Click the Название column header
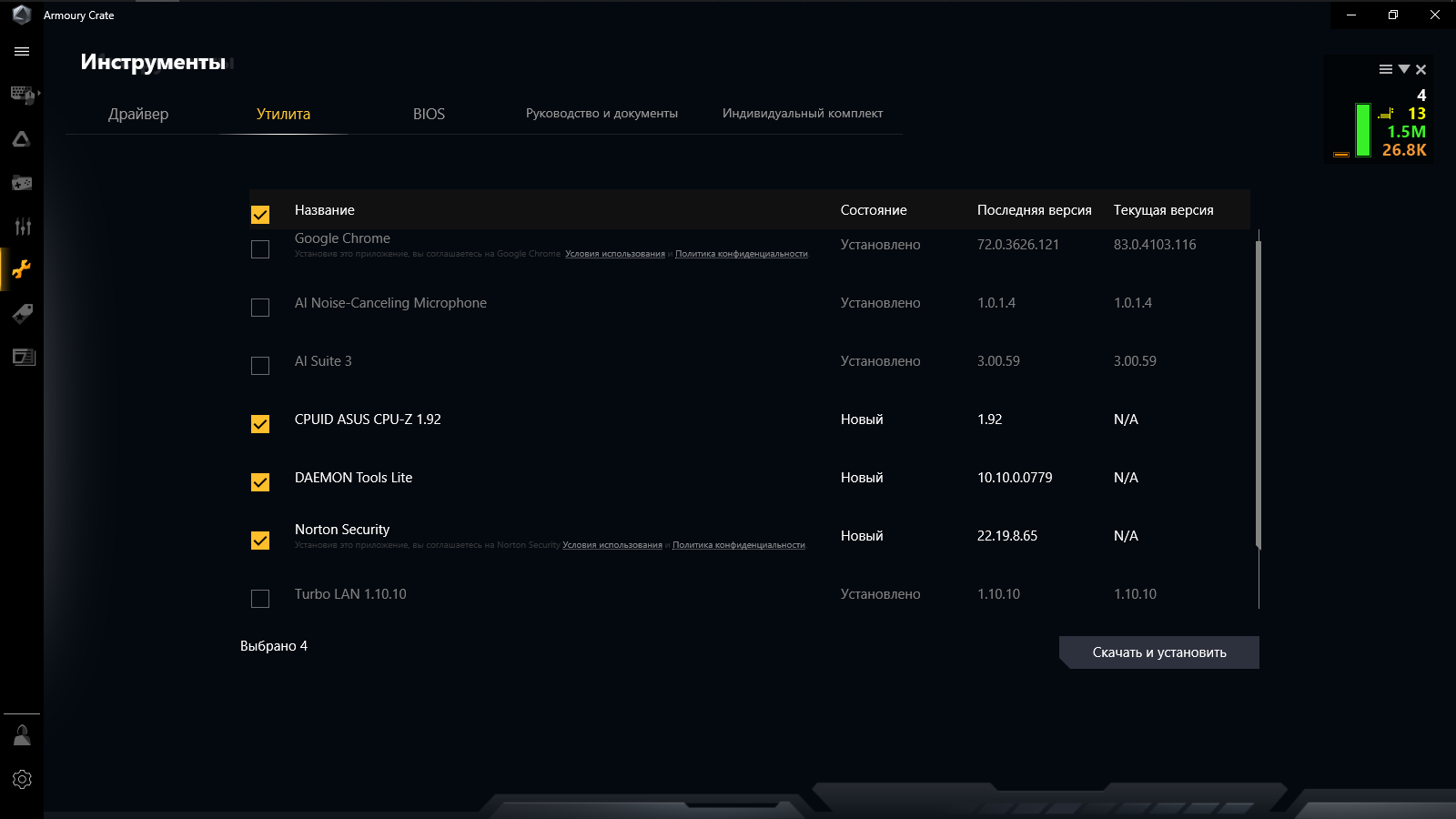Image resolution: width=1456 pixels, height=819 pixels. click(x=325, y=210)
